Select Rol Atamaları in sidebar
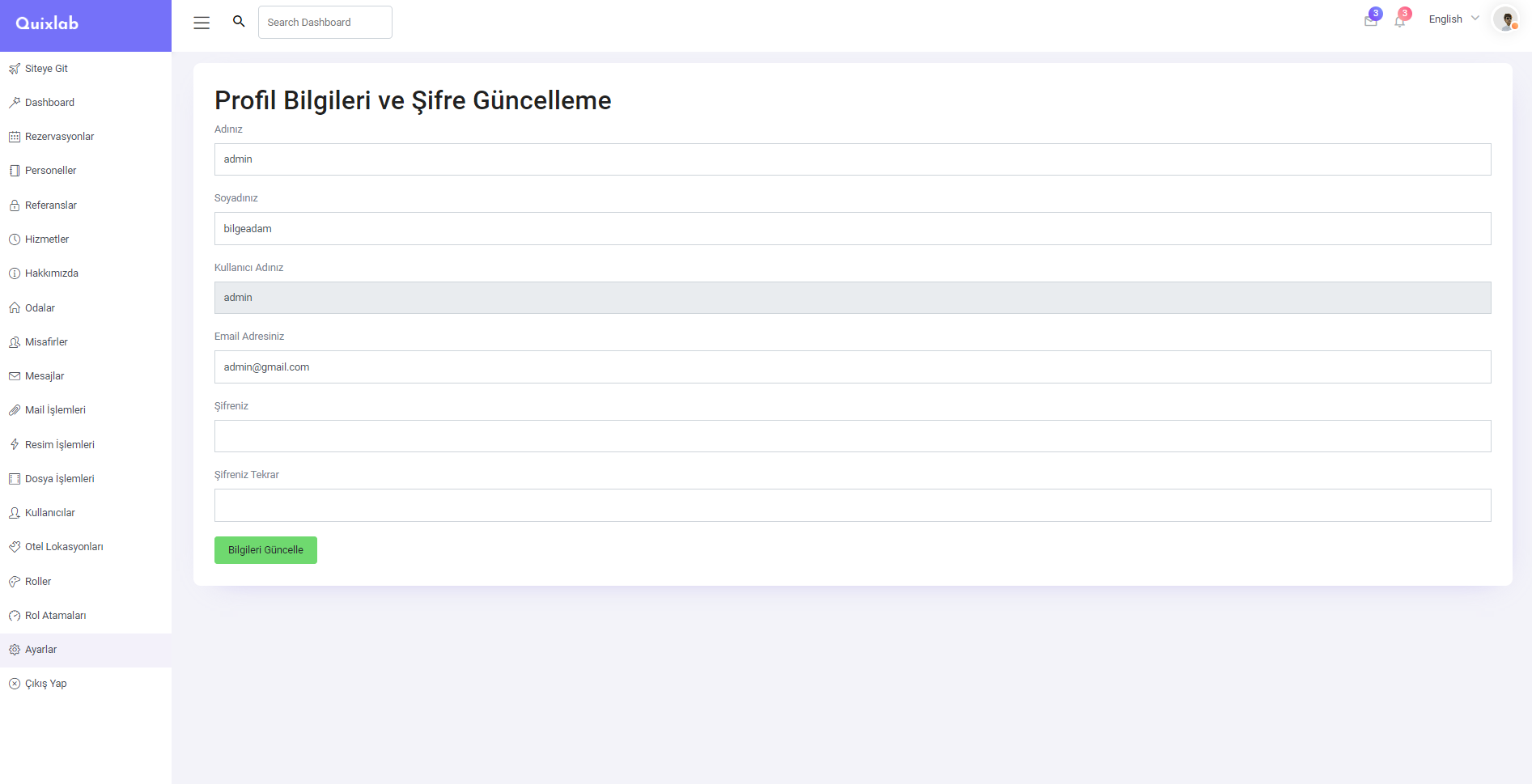 coord(55,616)
